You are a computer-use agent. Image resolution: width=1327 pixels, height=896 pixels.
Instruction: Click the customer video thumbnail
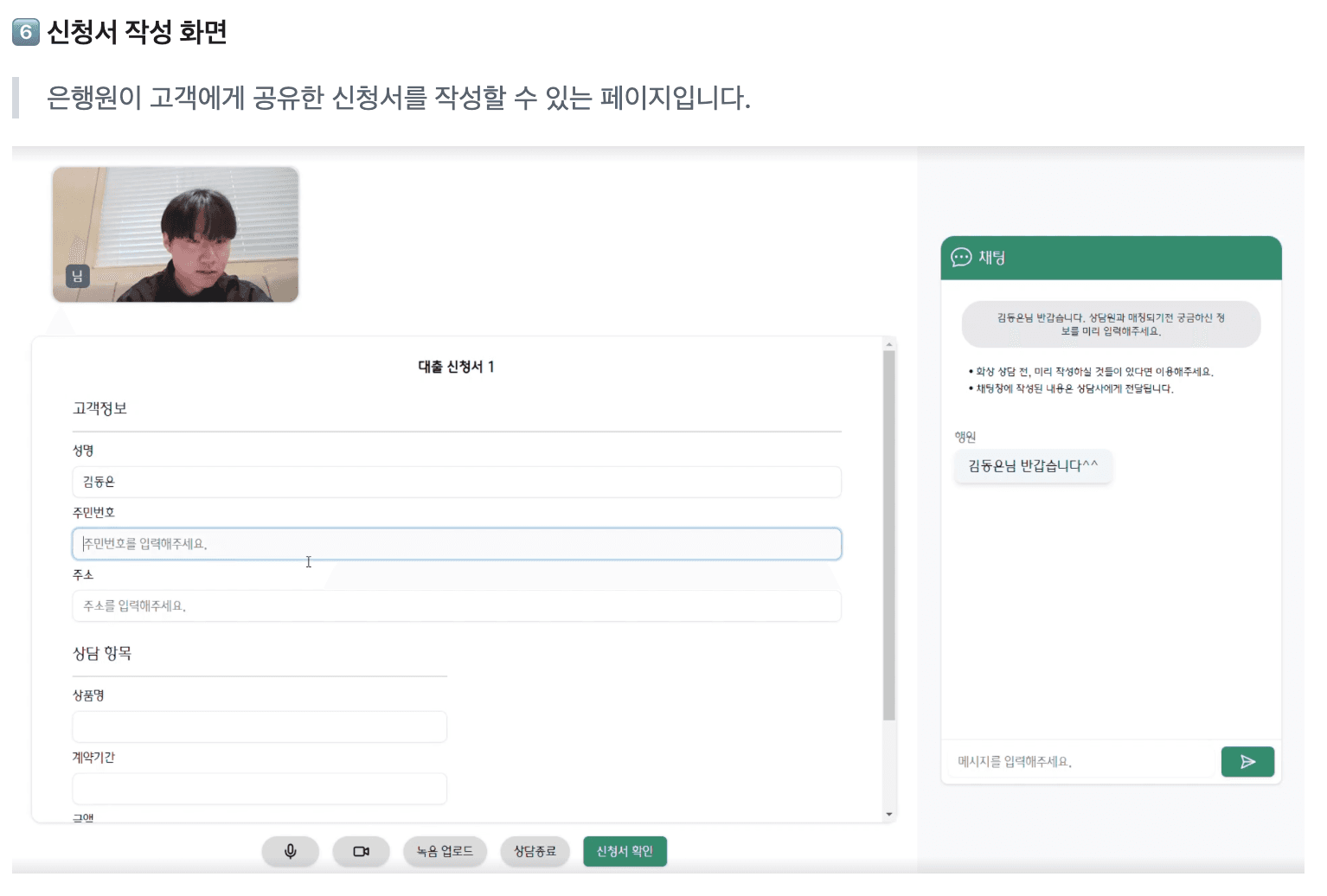coord(175,234)
